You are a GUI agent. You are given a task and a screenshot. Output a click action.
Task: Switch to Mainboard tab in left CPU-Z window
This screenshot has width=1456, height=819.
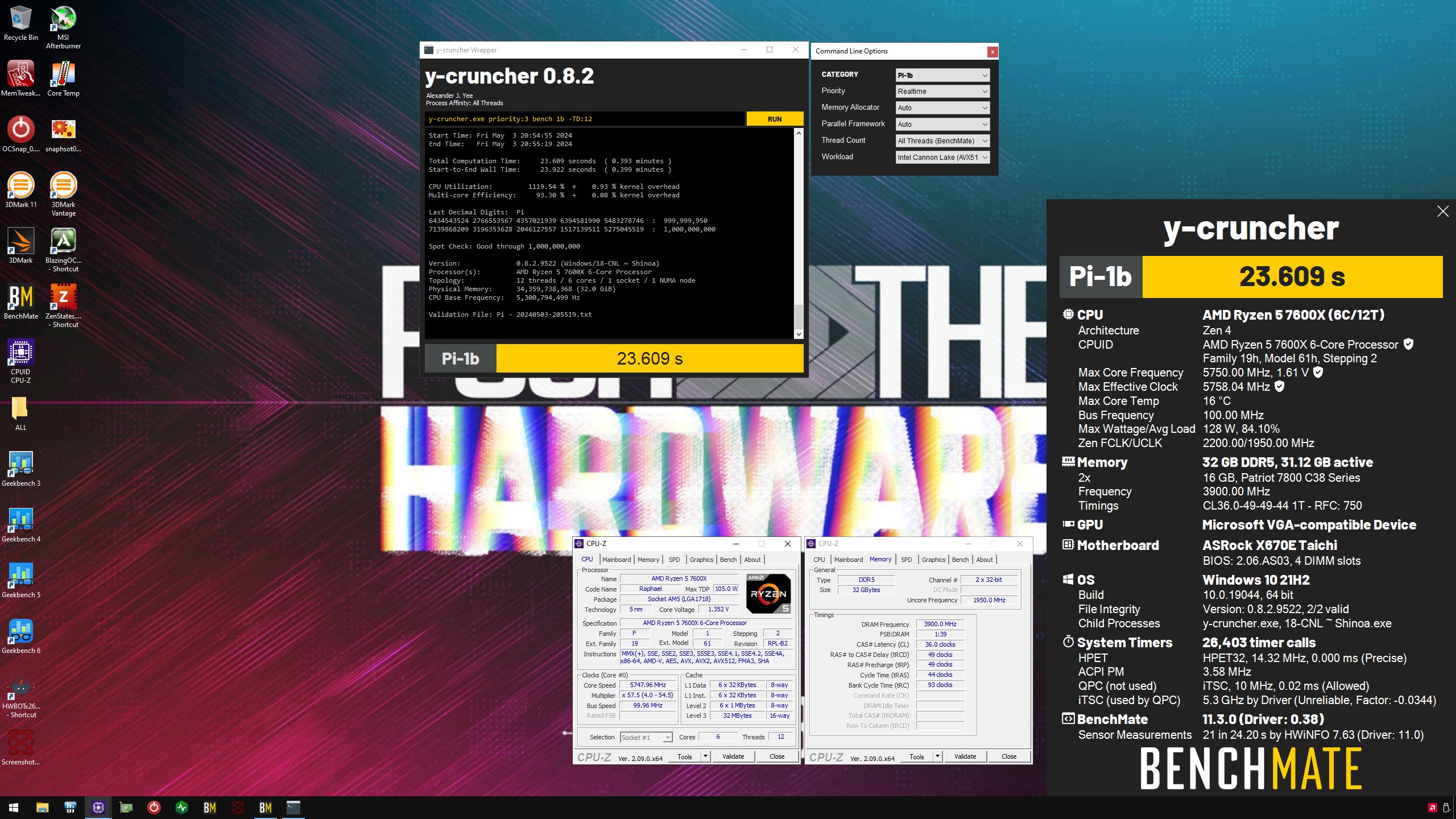[617, 560]
